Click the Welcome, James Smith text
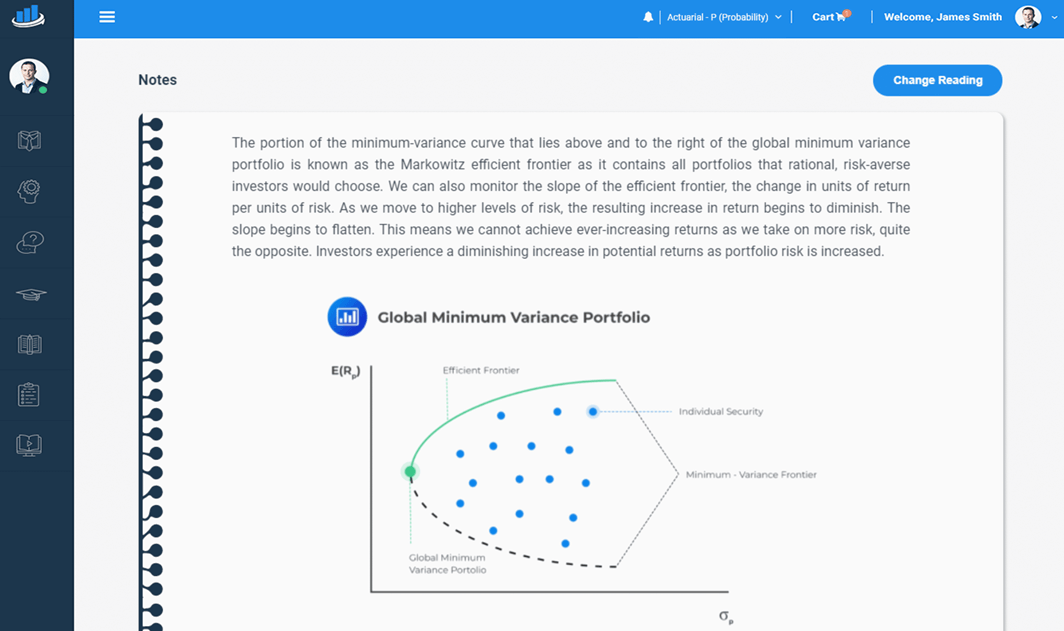1064x631 pixels. click(943, 17)
